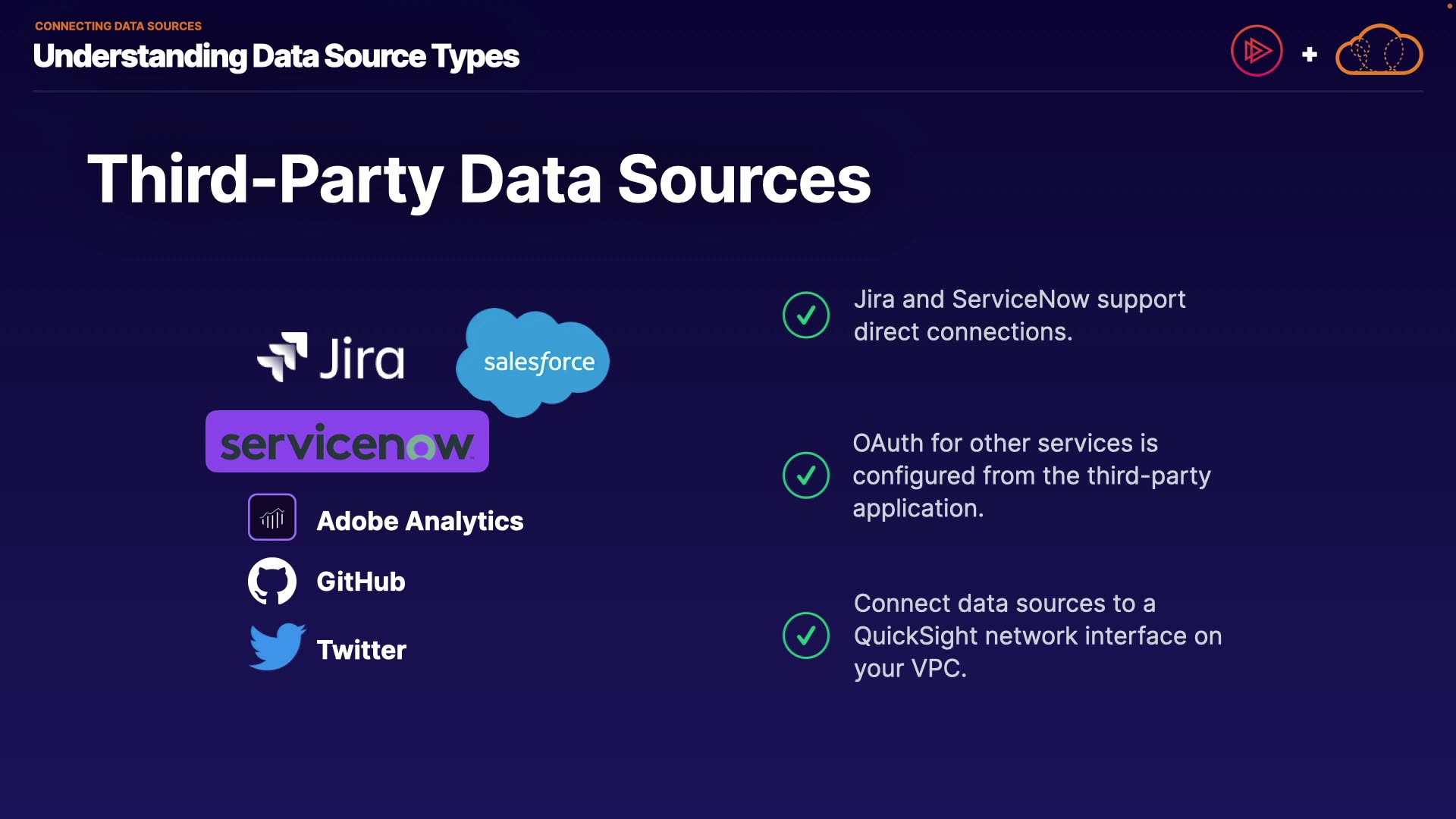Viewport: 1456px width, 819px height.
Task: Click the ServiceNow purple logo
Action: coord(347,442)
